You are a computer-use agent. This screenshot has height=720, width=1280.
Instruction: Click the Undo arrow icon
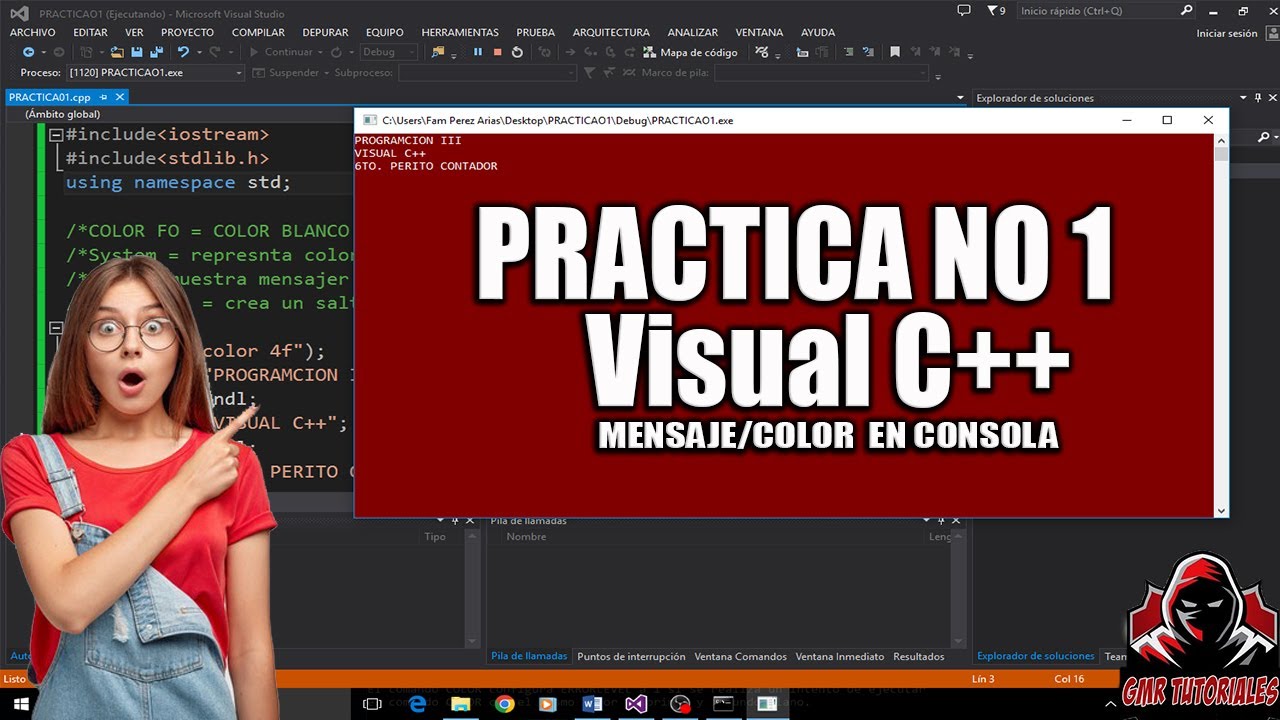(185, 52)
